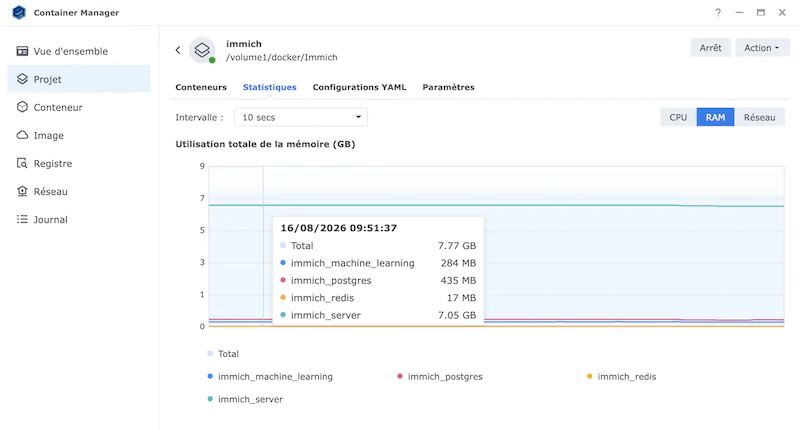Toggle immich_server series in bottom legend
Image resolution: width=800 pixels, height=430 pixels.
pyautogui.click(x=245, y=399)
